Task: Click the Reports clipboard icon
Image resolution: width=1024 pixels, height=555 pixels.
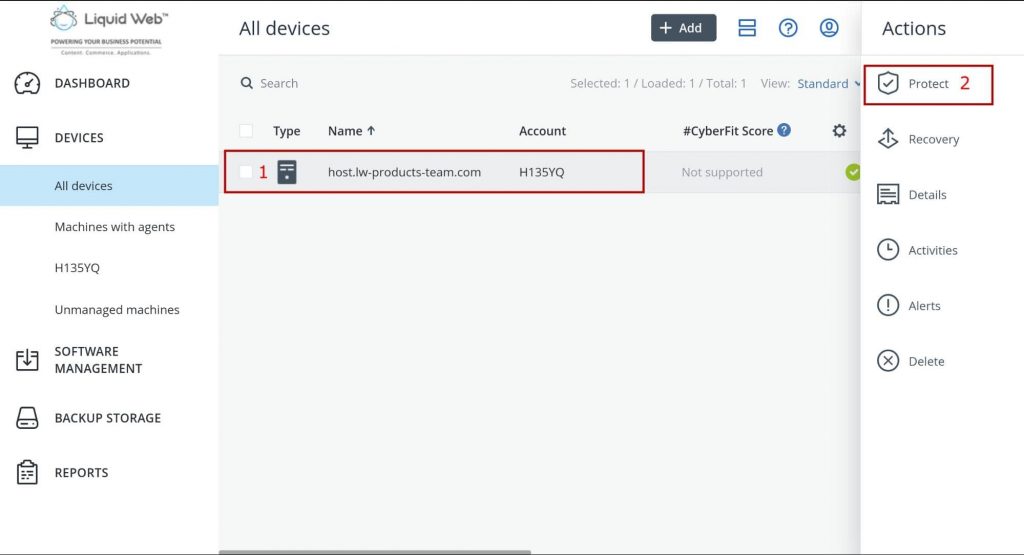Action: point(27,472)
